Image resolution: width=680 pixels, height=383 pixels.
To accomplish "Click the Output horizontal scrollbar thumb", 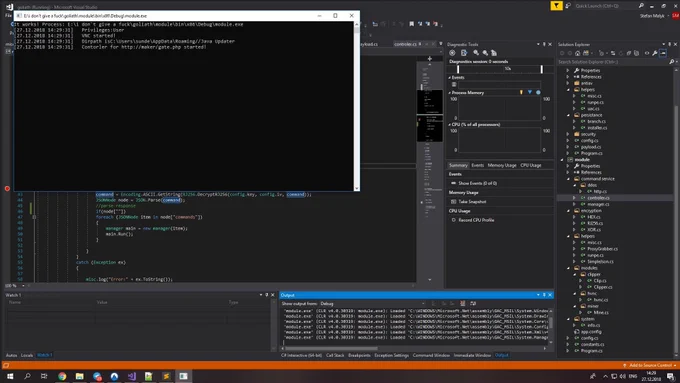I will 331,348.
